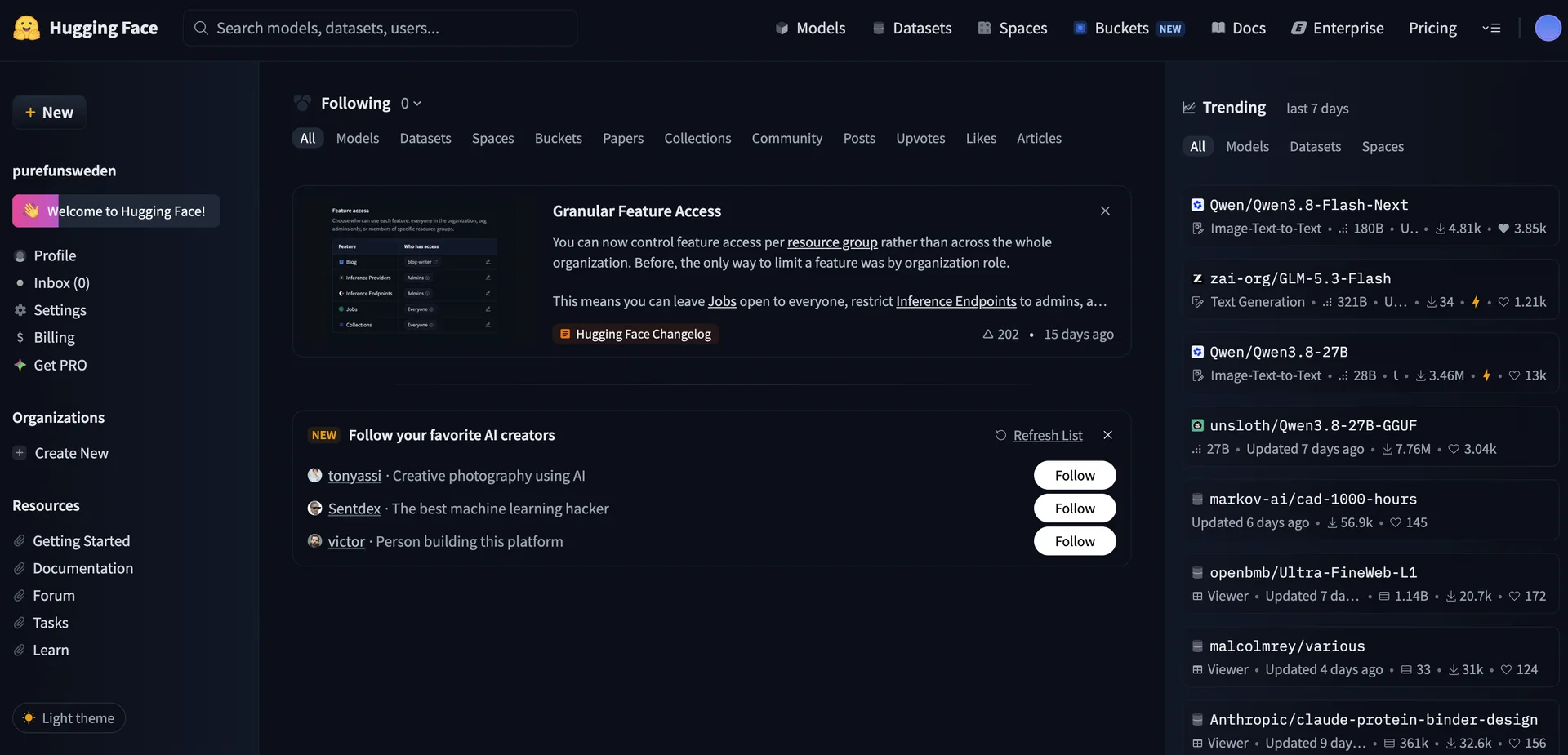Open the Pricing page
This screenshot has width=1568, height=755.
[1432, 28]
